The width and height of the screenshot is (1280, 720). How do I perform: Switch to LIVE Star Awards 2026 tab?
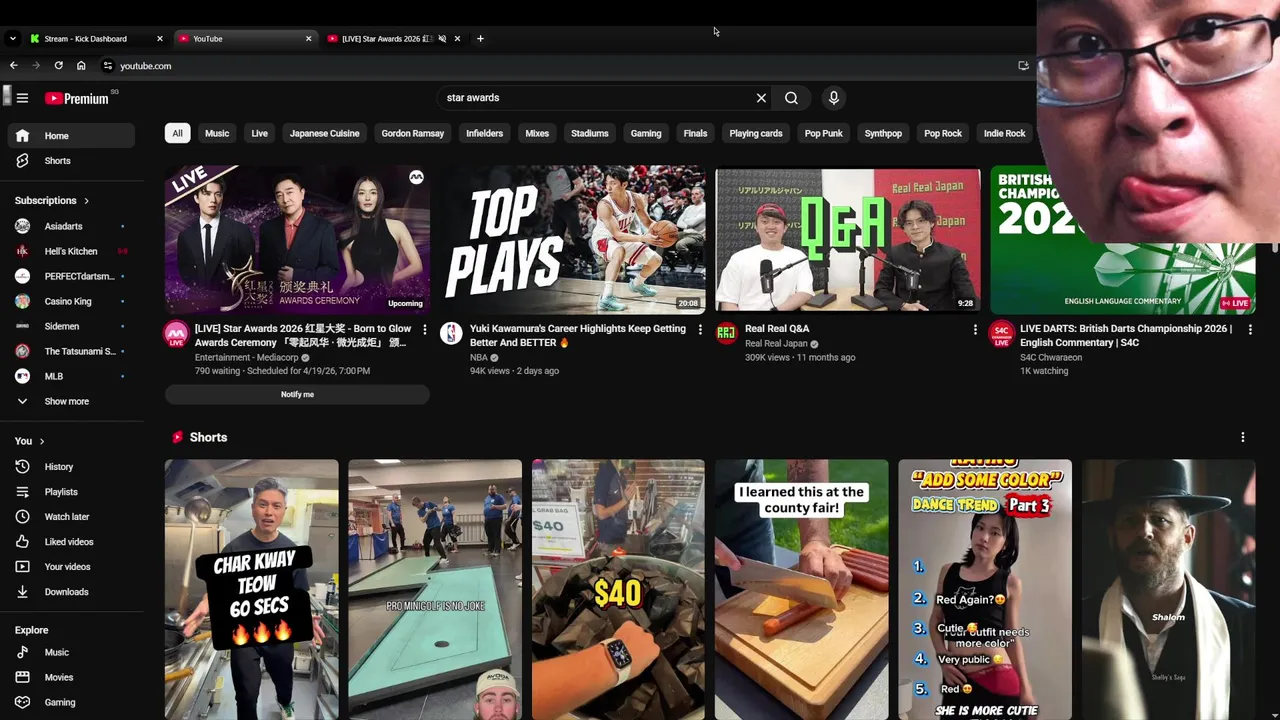385,39
